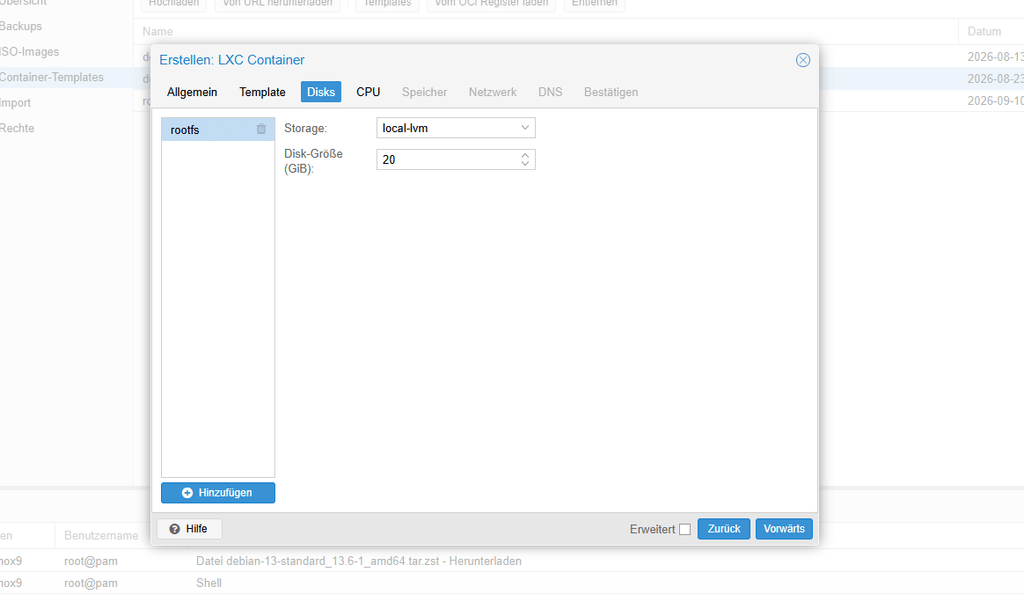Open the CPU tab
1024x596 pixels.
(368, 92)
